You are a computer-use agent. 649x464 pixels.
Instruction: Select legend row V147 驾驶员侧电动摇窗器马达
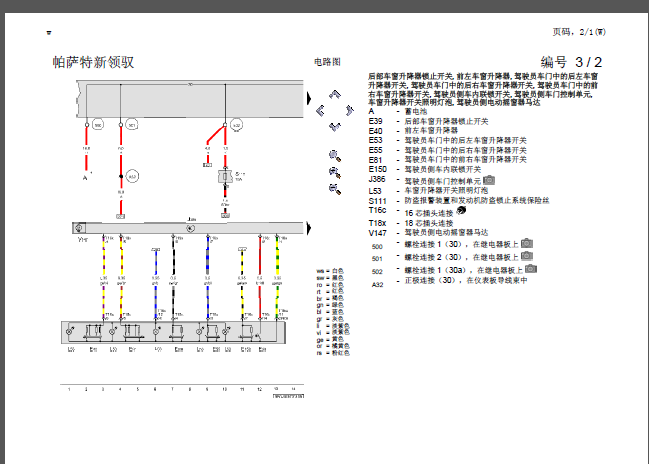[x=428, y=233]
